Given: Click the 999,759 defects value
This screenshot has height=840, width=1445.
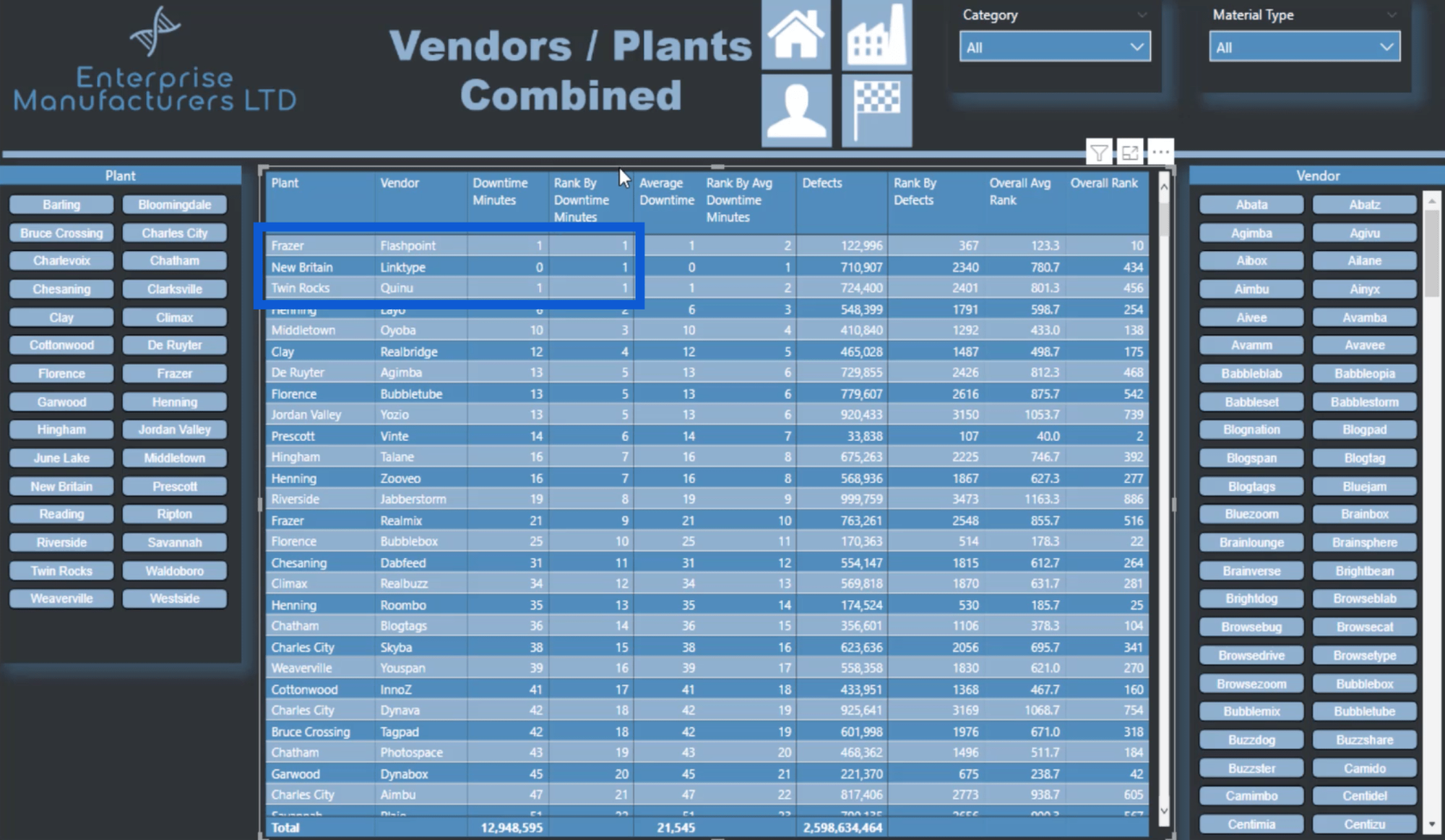Looking at the screenshot, I should (861, 500).
